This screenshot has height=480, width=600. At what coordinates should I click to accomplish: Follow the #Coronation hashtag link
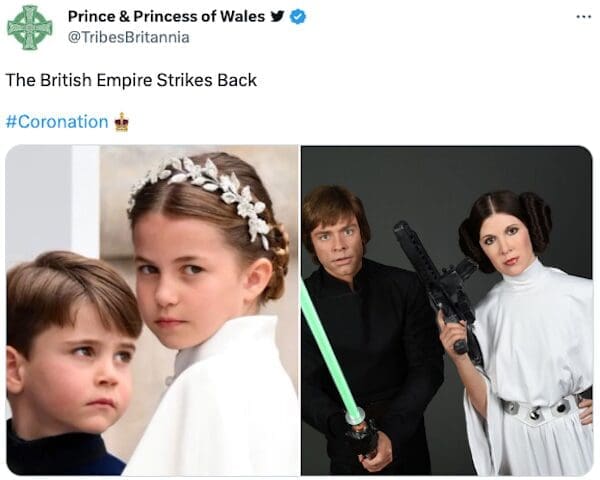pos(57,122)
